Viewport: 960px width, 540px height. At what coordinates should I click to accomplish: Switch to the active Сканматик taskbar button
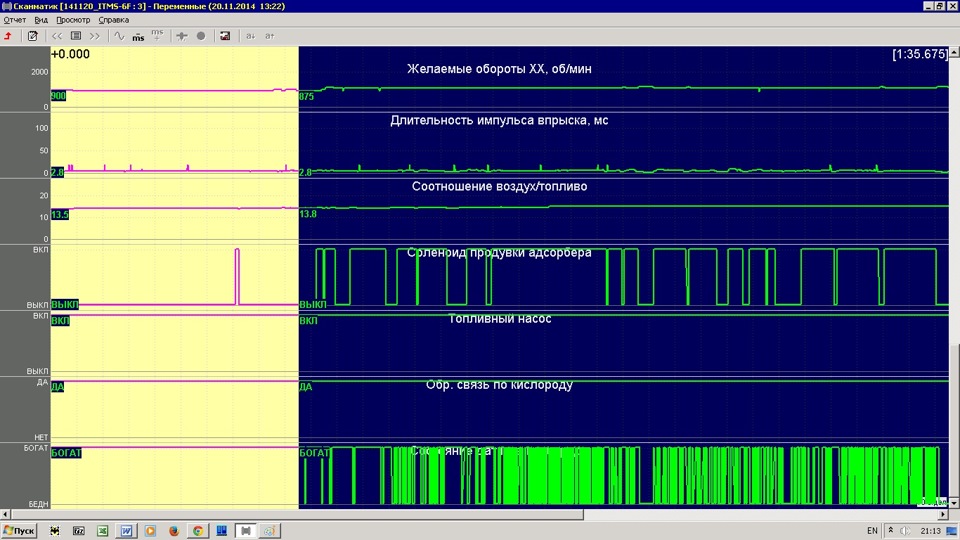coord(246,531)
